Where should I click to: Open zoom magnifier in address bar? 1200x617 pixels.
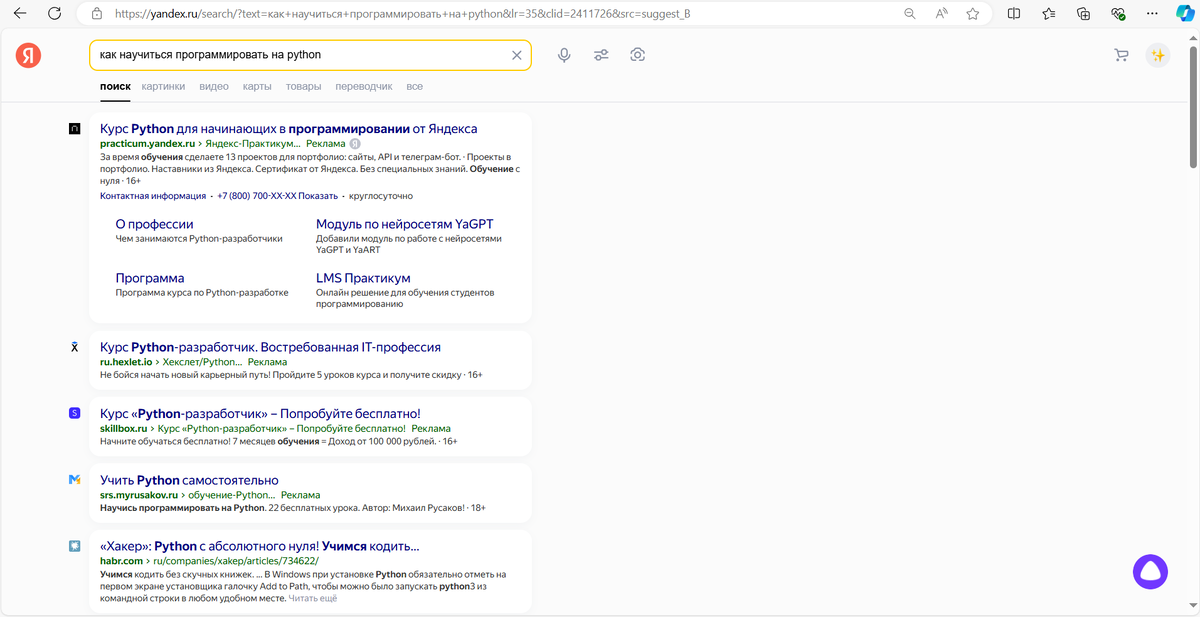[909, 14]
